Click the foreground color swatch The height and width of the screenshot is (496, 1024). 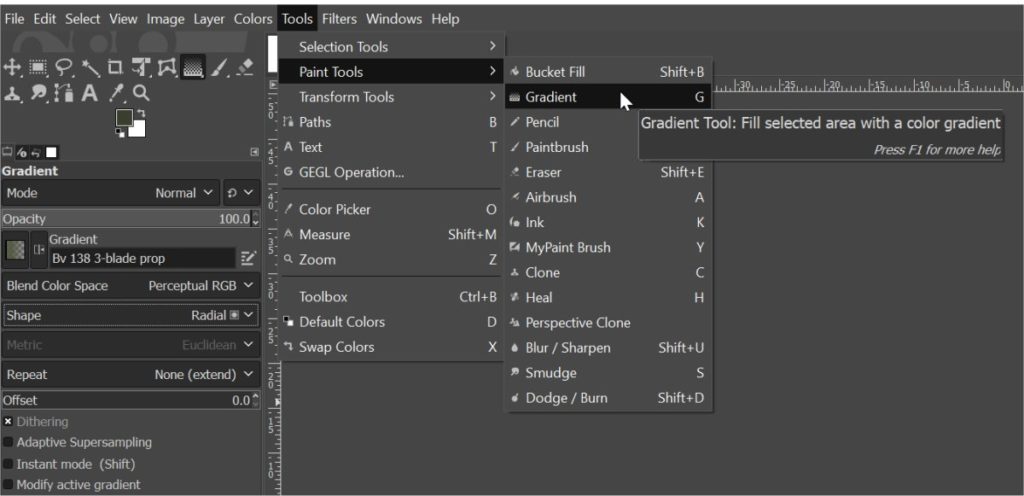pyautogui.click(x=124, y=118)
